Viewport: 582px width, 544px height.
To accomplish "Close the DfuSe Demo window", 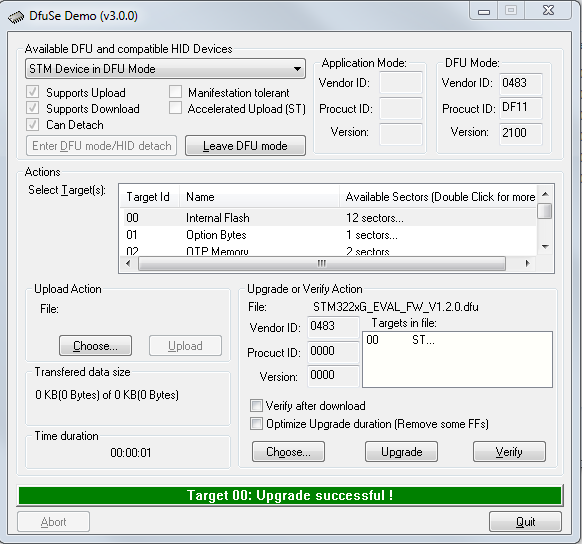I will click(x=548, y=10).
